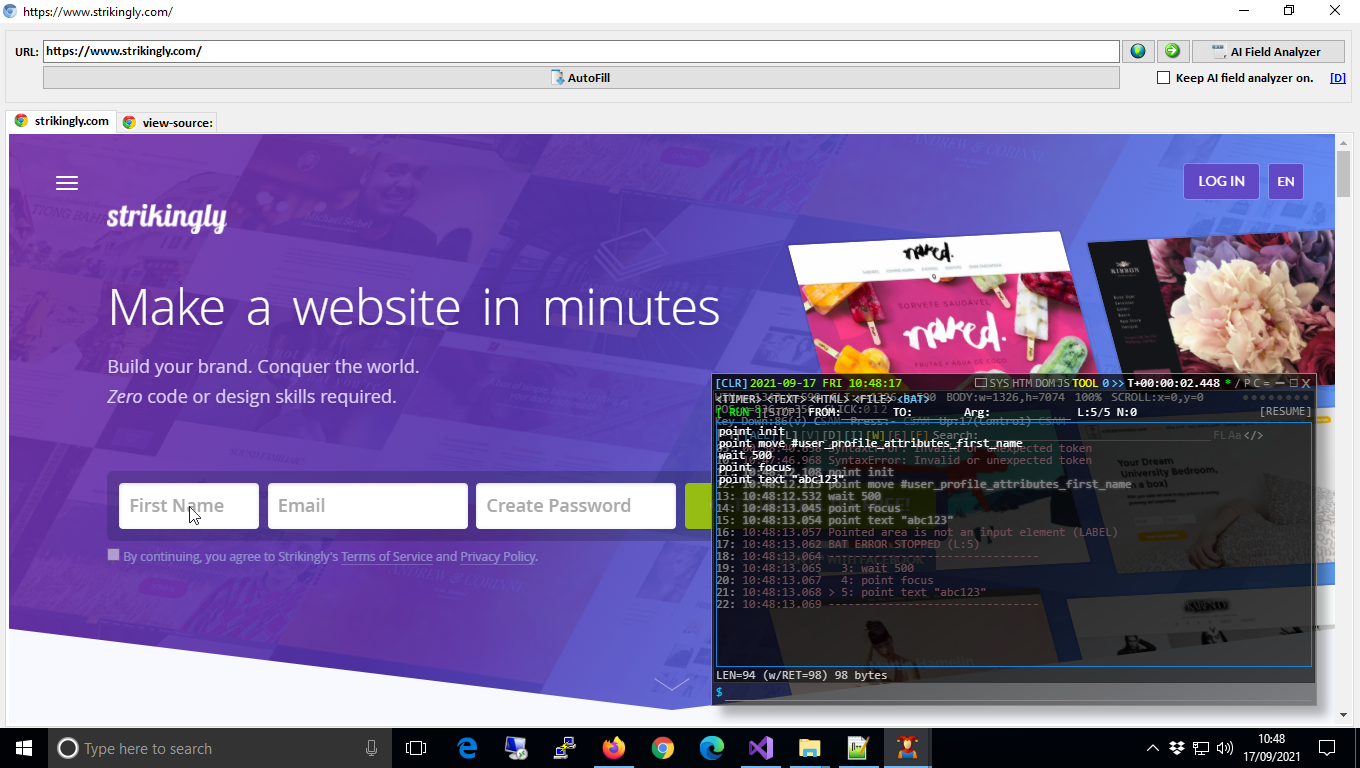Open Visual Studio Code from the taskbar

click(x=760, y=747)
